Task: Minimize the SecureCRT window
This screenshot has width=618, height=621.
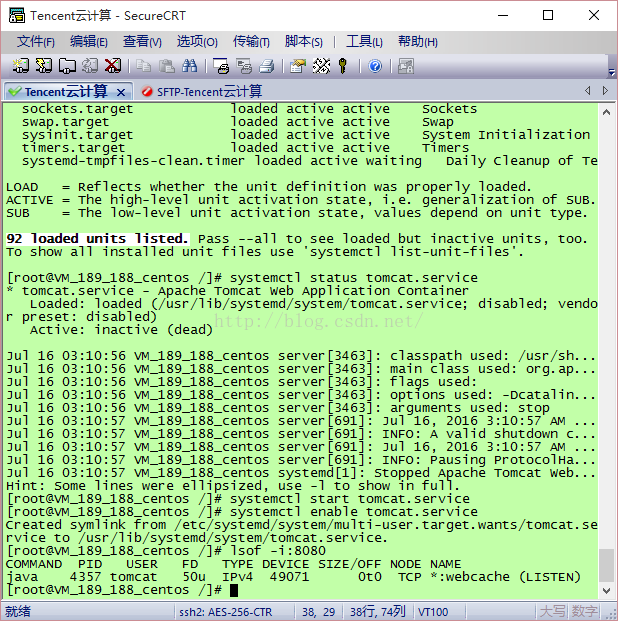Action: pos(503,15)
